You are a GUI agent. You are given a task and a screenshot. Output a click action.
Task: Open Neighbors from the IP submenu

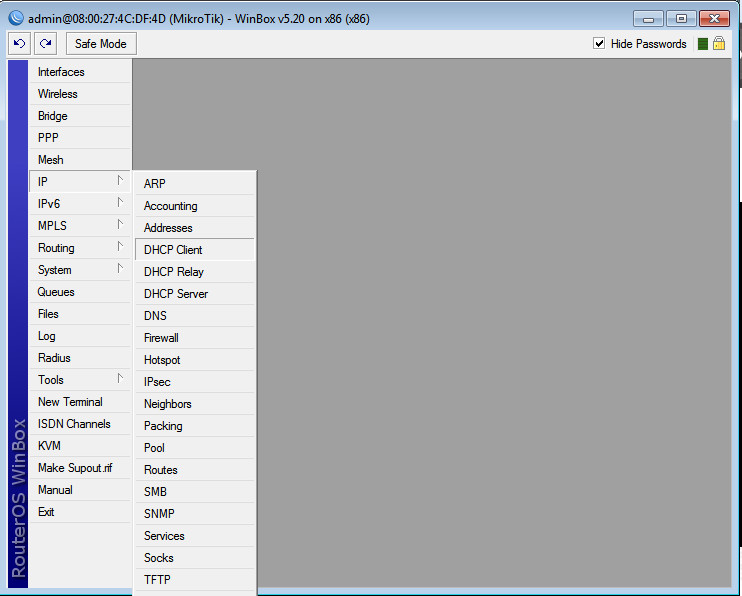coord(195,404)
